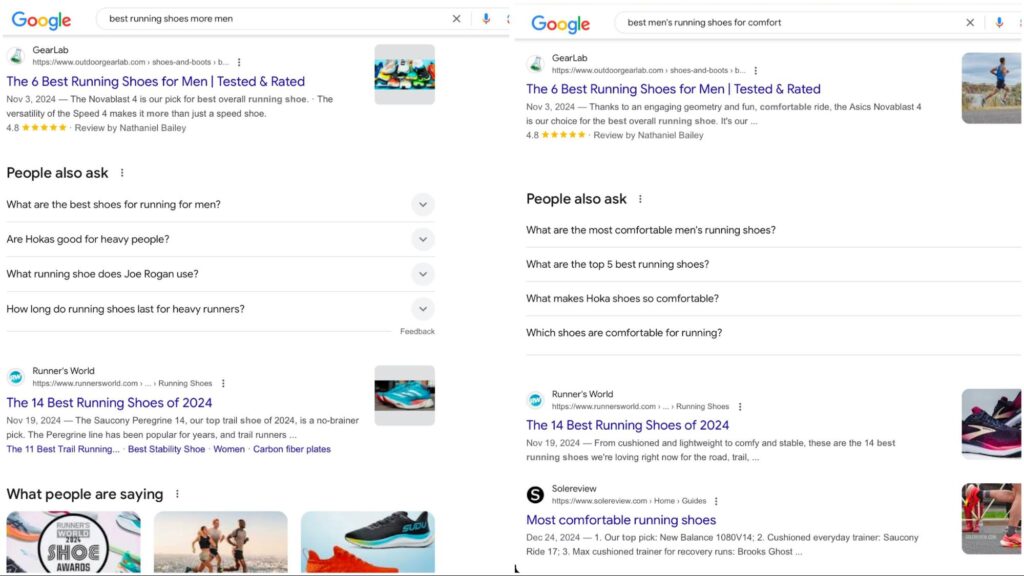
Task: Open the shoe collection thumbnail in left GearLab result
Action: (x=404, y=74)
